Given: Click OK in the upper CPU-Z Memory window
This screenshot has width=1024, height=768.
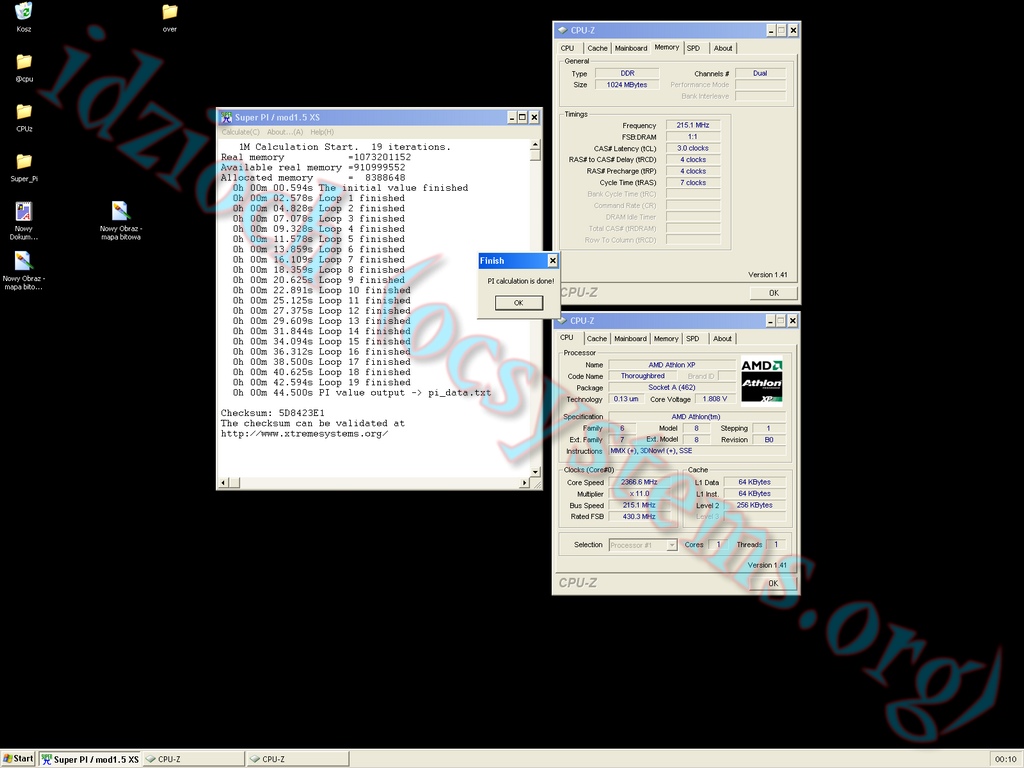Looking at the screenshot, I should click(774, 293).
